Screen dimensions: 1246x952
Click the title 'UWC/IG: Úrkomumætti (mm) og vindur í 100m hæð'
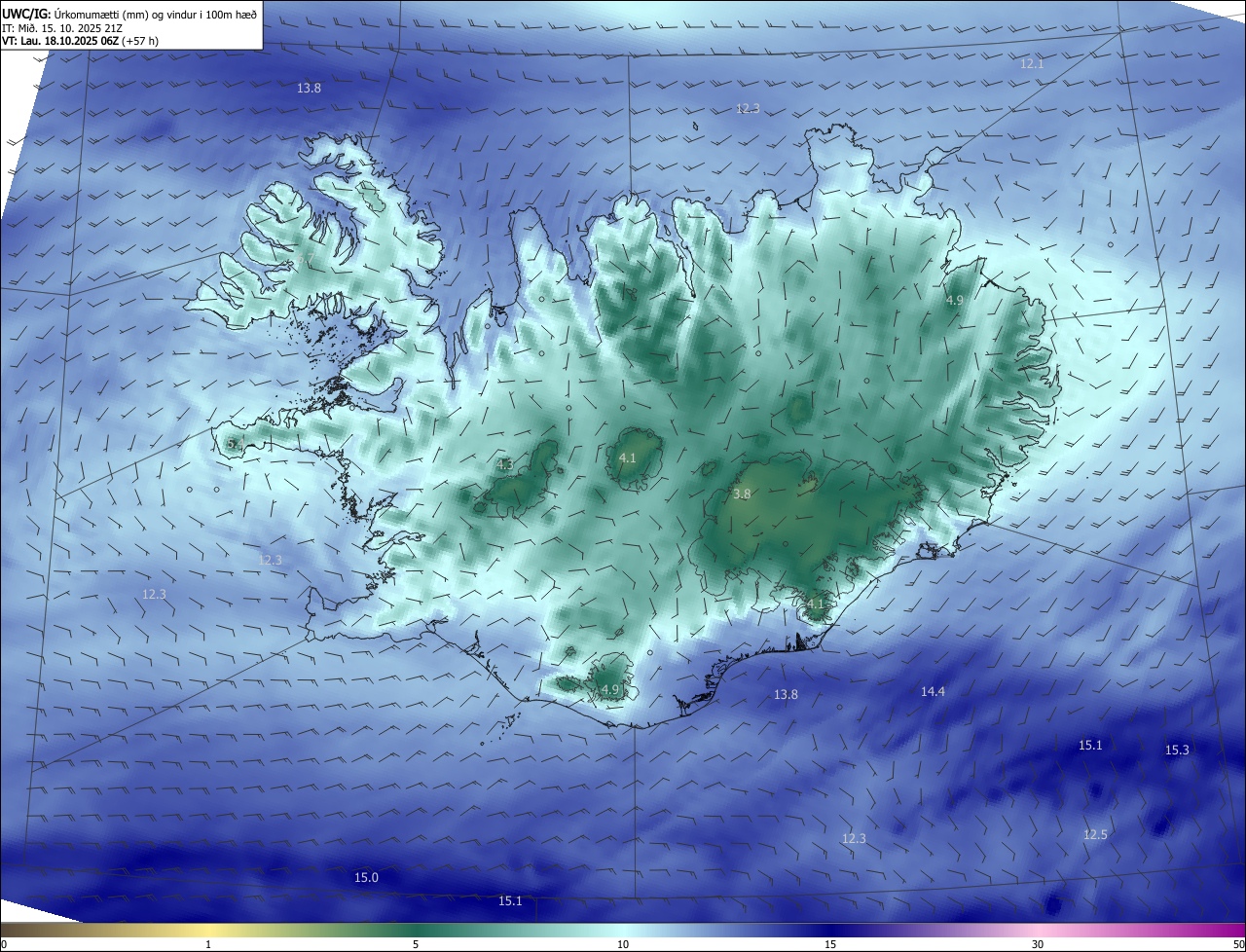(129, 14)
